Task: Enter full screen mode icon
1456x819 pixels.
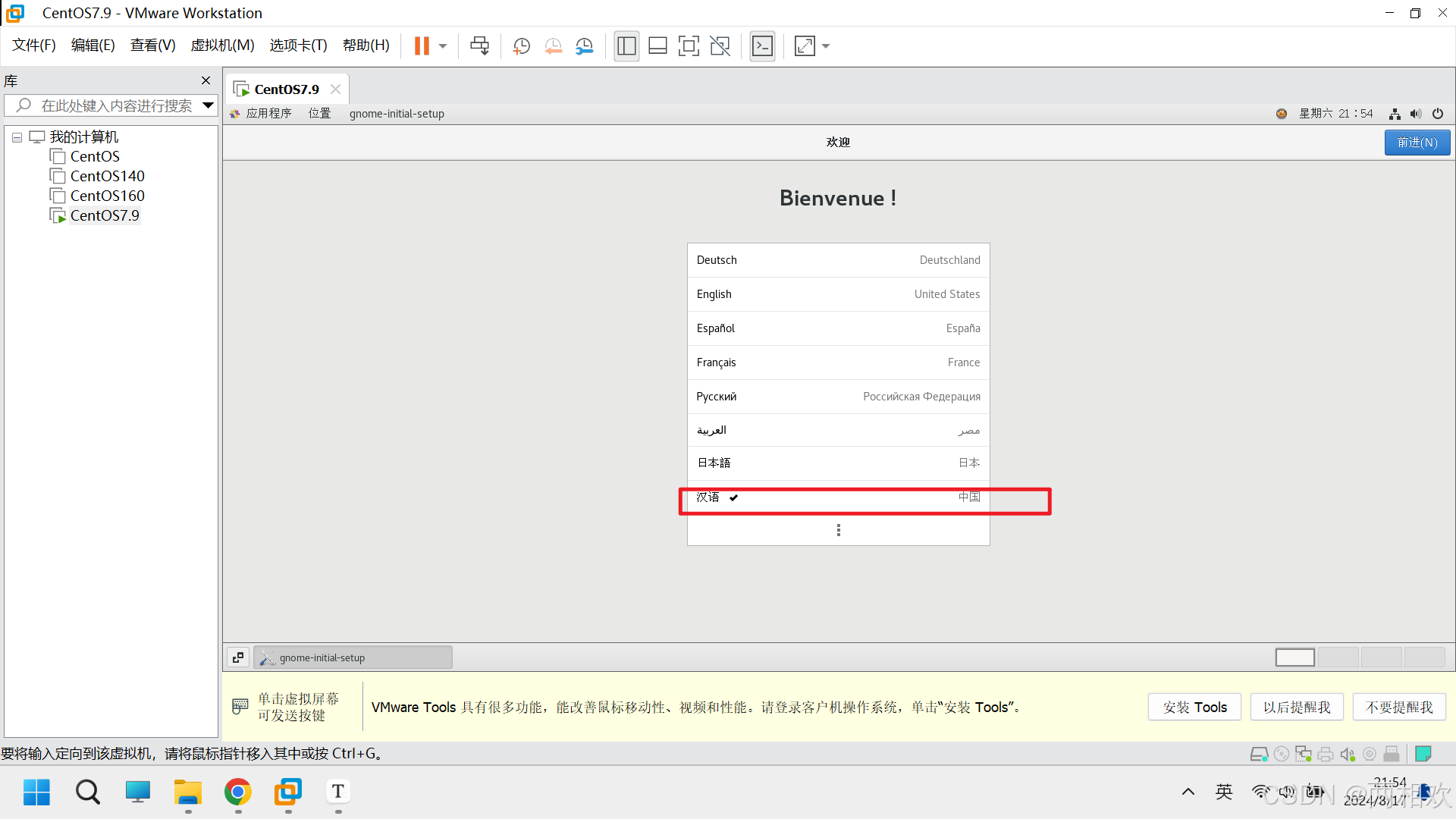Action: click(x=689, y=46)
